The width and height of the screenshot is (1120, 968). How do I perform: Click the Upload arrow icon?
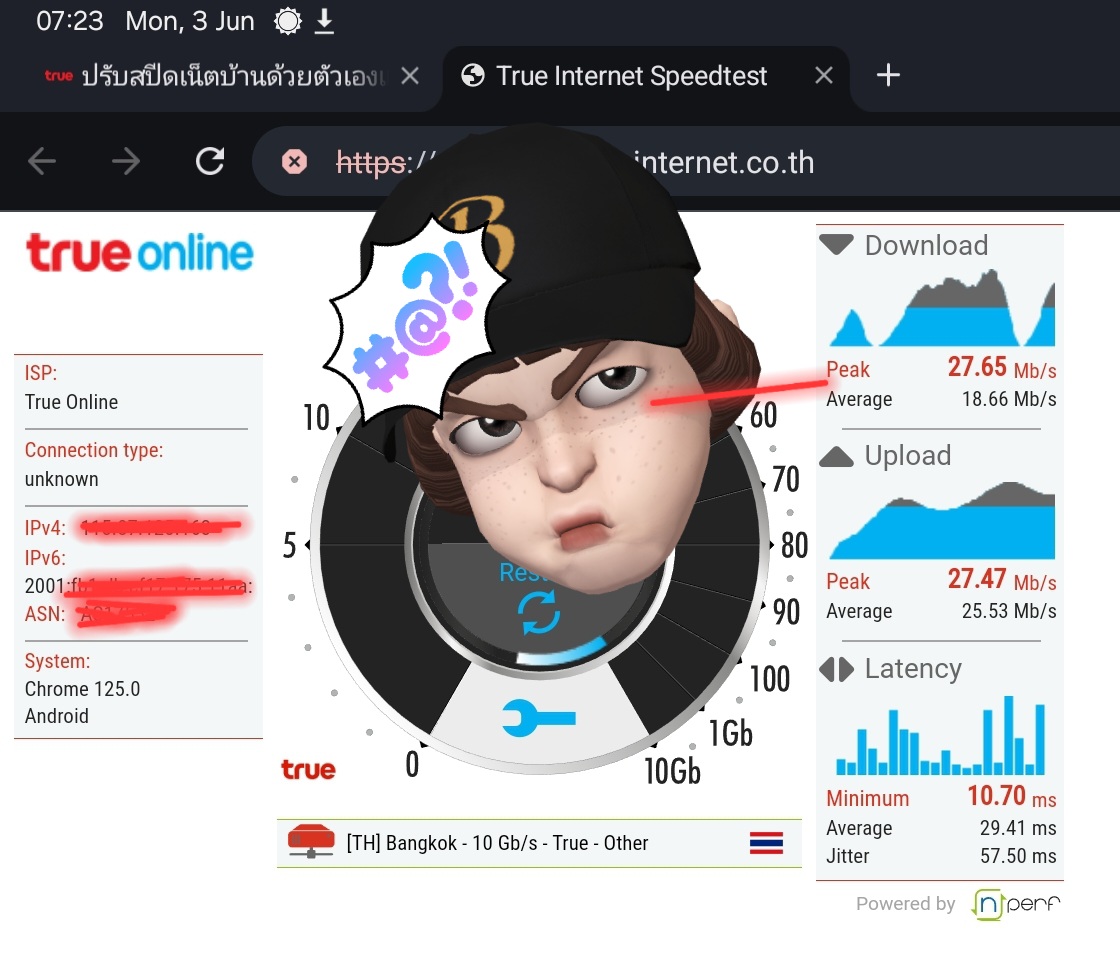click(x=836, y=456)
